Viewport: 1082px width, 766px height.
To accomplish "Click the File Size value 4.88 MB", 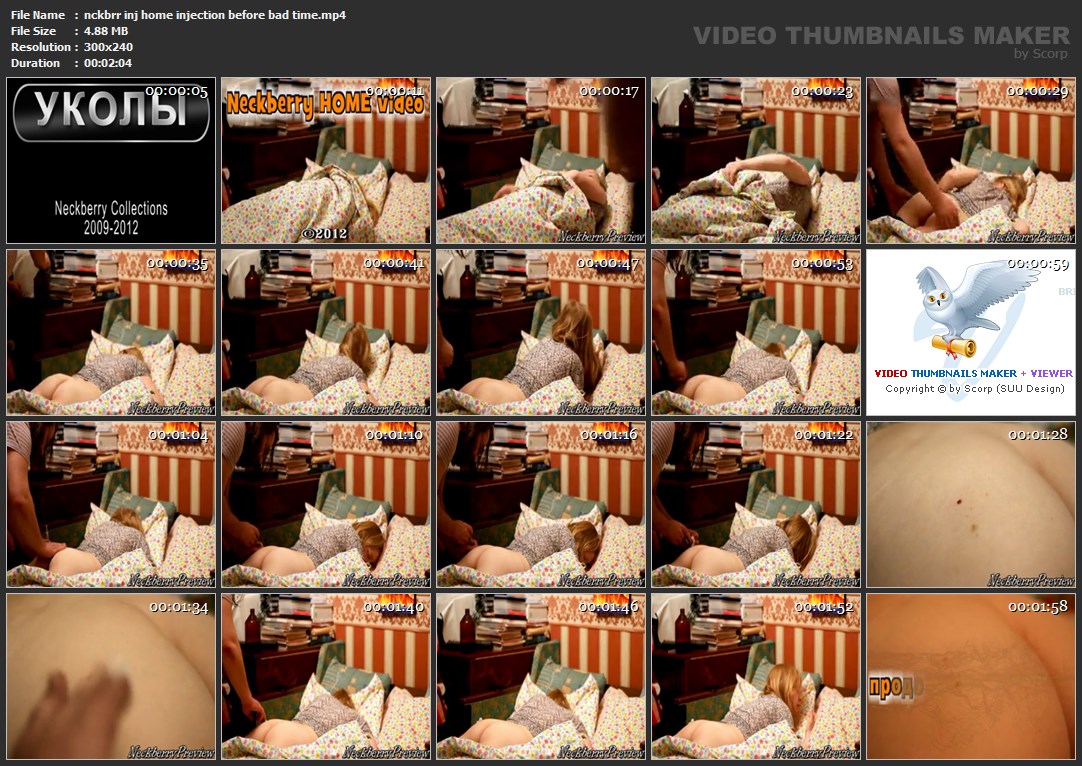I will pos(107,31).
